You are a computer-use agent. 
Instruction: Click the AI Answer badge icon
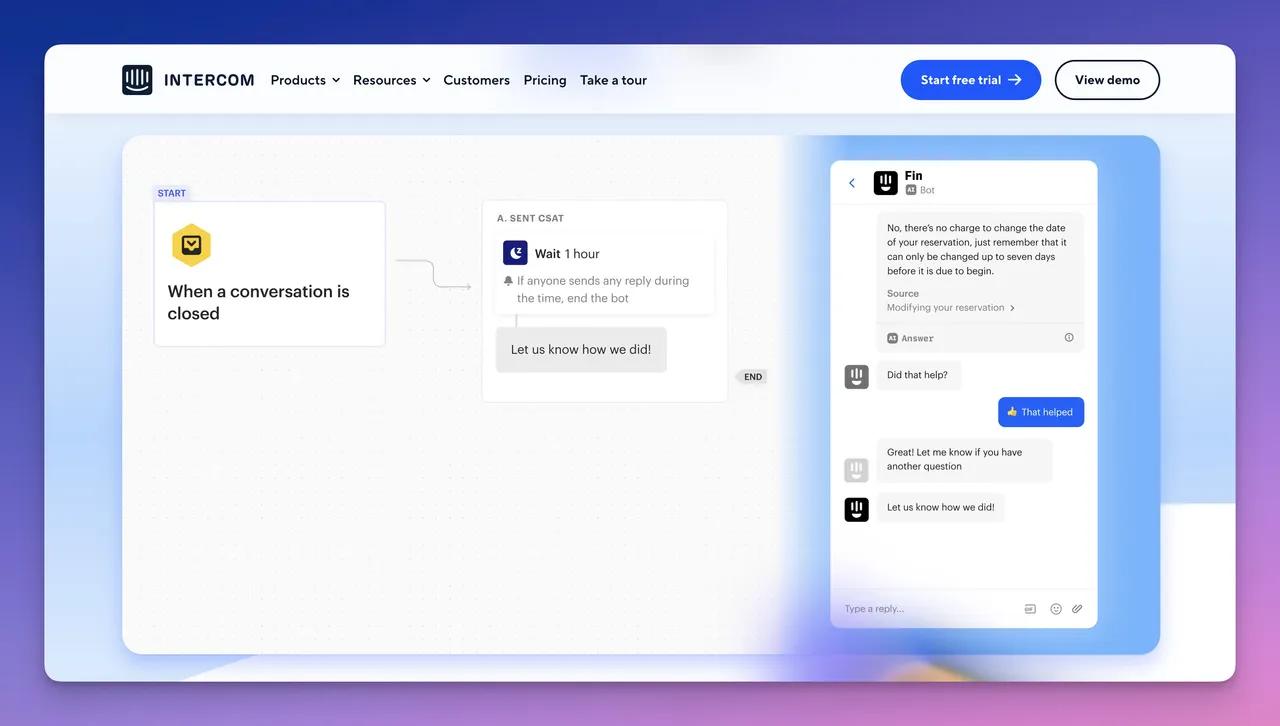click(892, 338)
